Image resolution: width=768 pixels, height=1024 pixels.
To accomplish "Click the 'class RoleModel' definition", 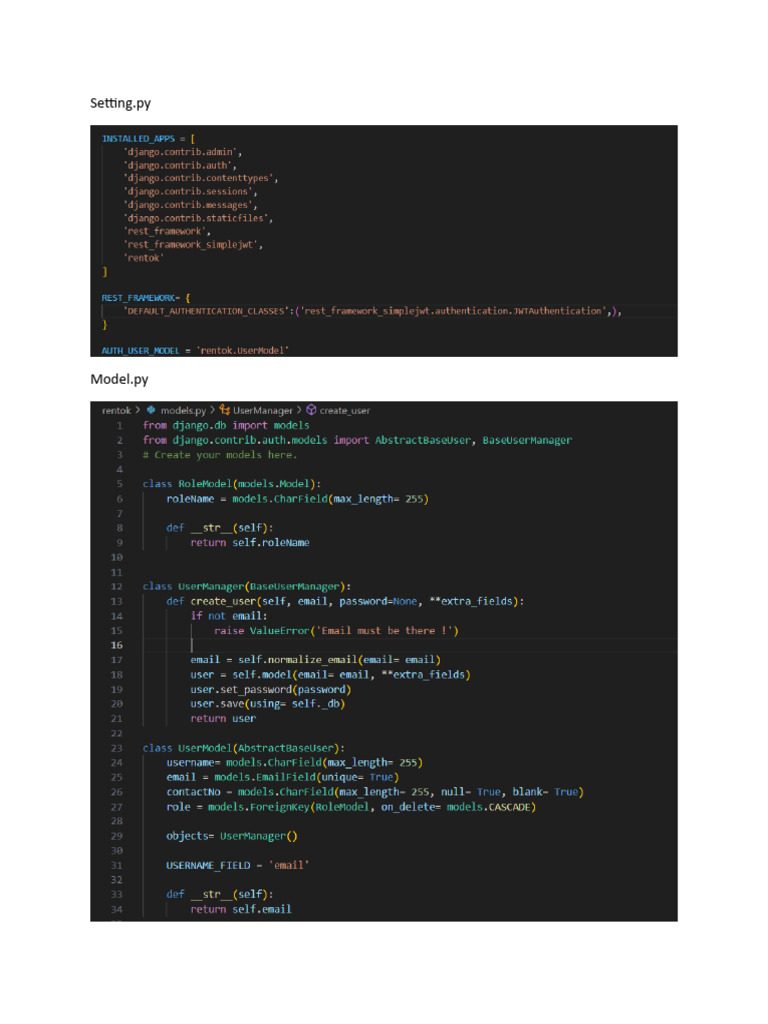I will (x=232, y=484).
